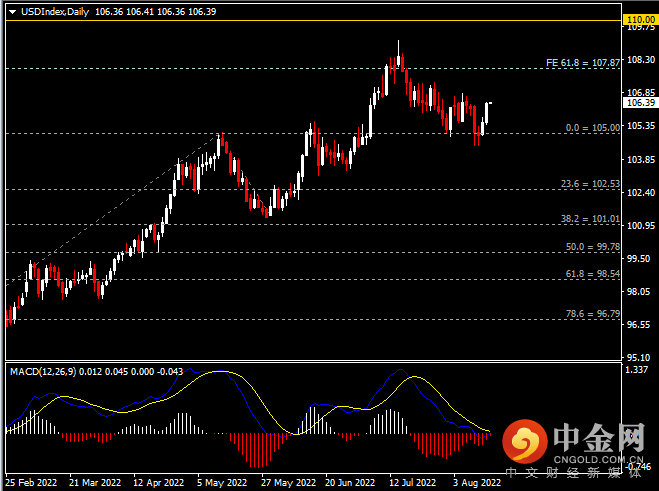The width and height of the screenshot is (659, 491).
Task: Select the OHLC values 106.36 106.41 106.36 106.39
Action: click(156, 12)
